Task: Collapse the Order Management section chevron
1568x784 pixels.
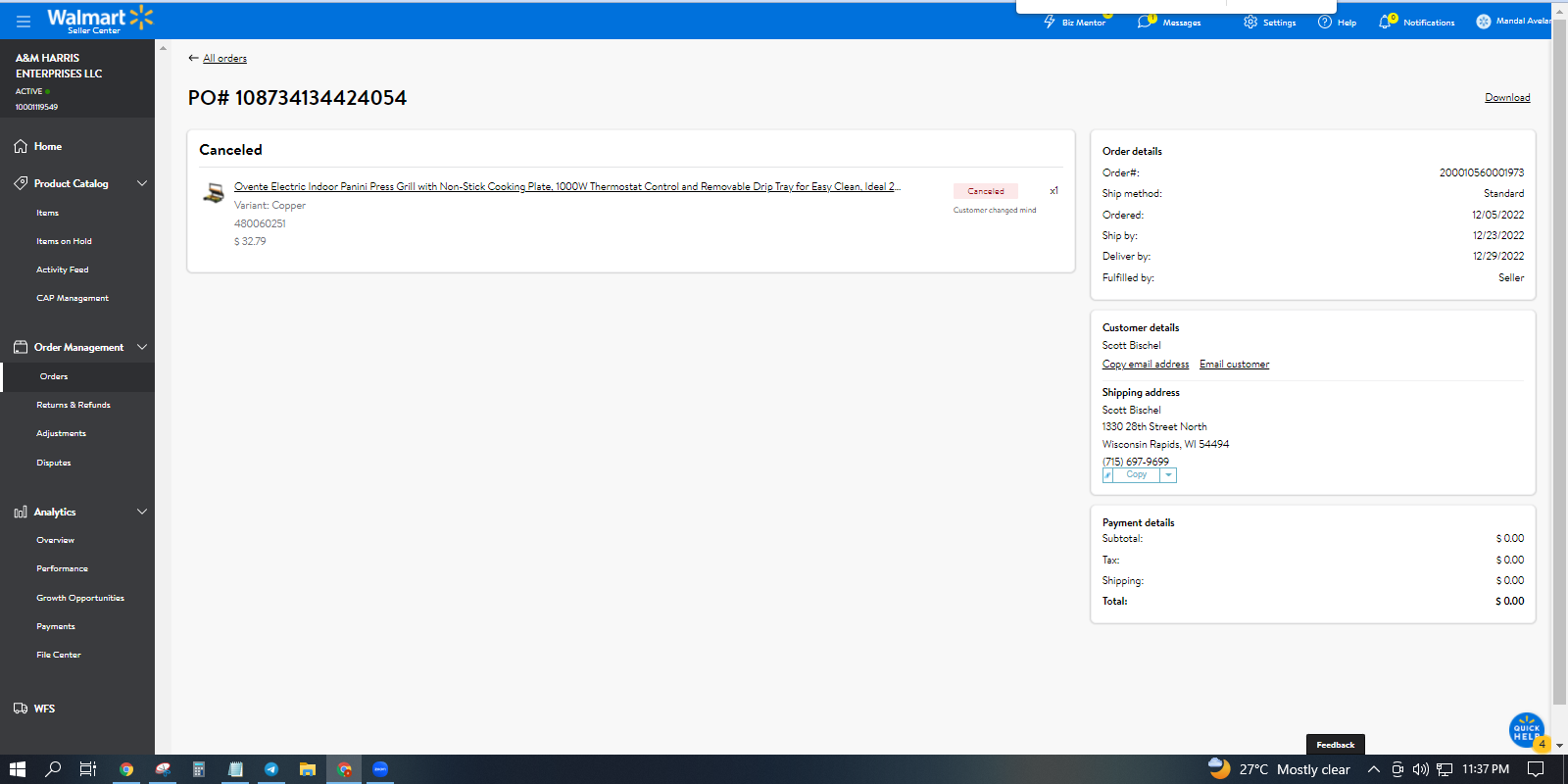Action: pos(142,347)
